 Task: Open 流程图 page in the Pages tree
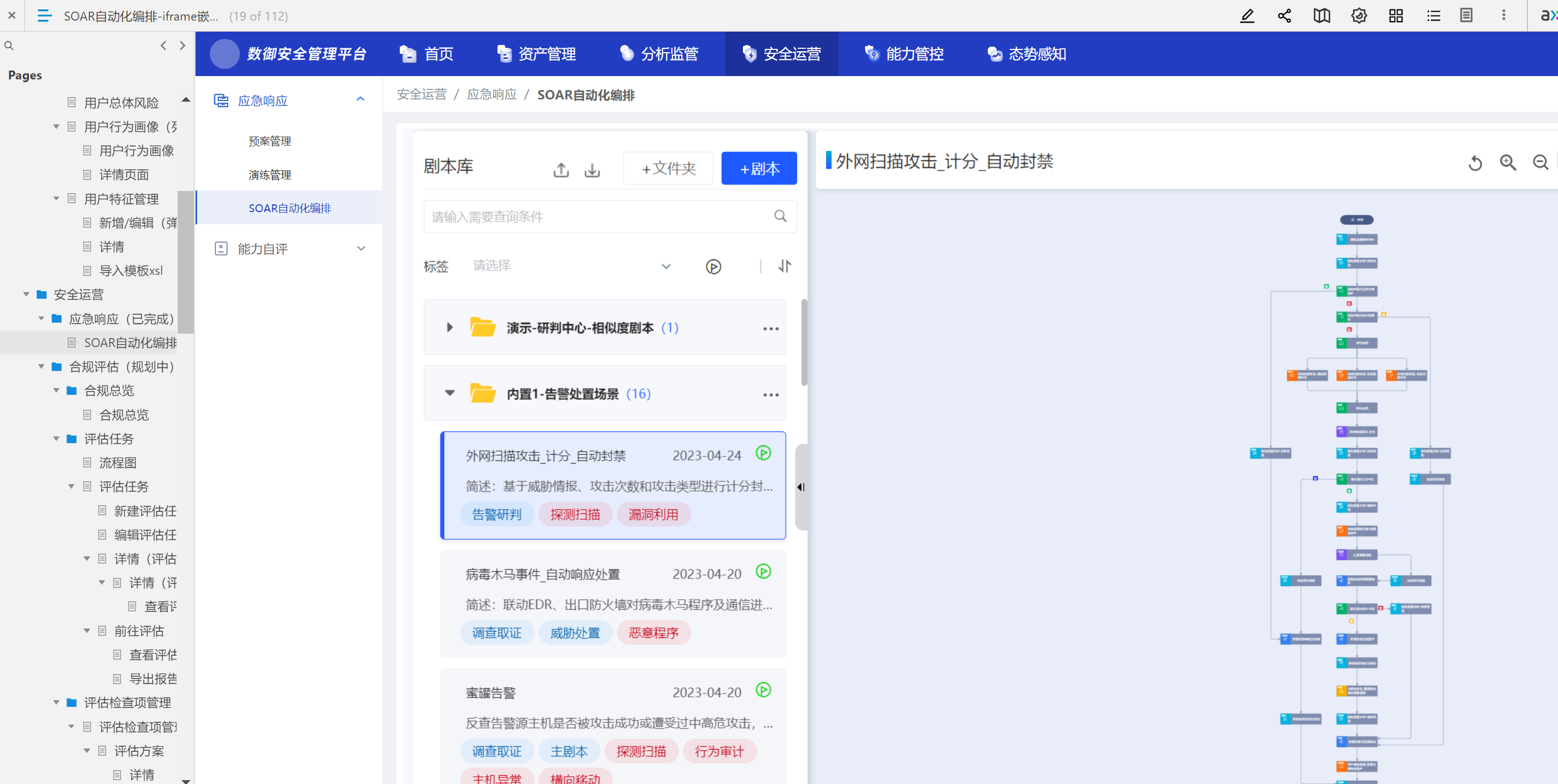point(117,463)
